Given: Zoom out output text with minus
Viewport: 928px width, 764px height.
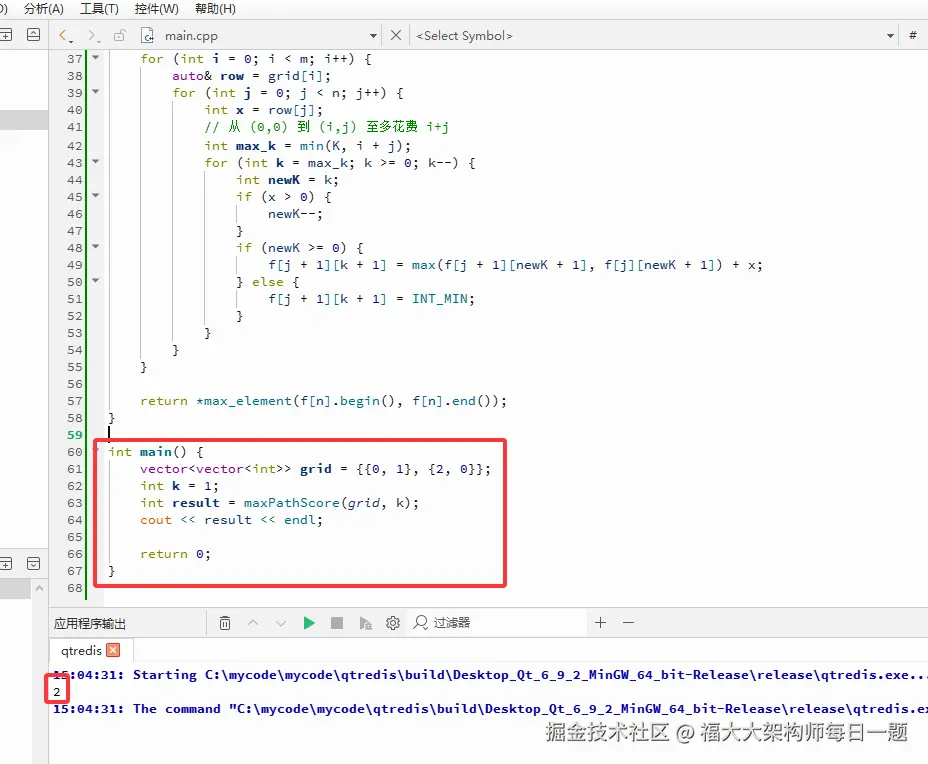Looking at the screenshot, I should (629, 623).
